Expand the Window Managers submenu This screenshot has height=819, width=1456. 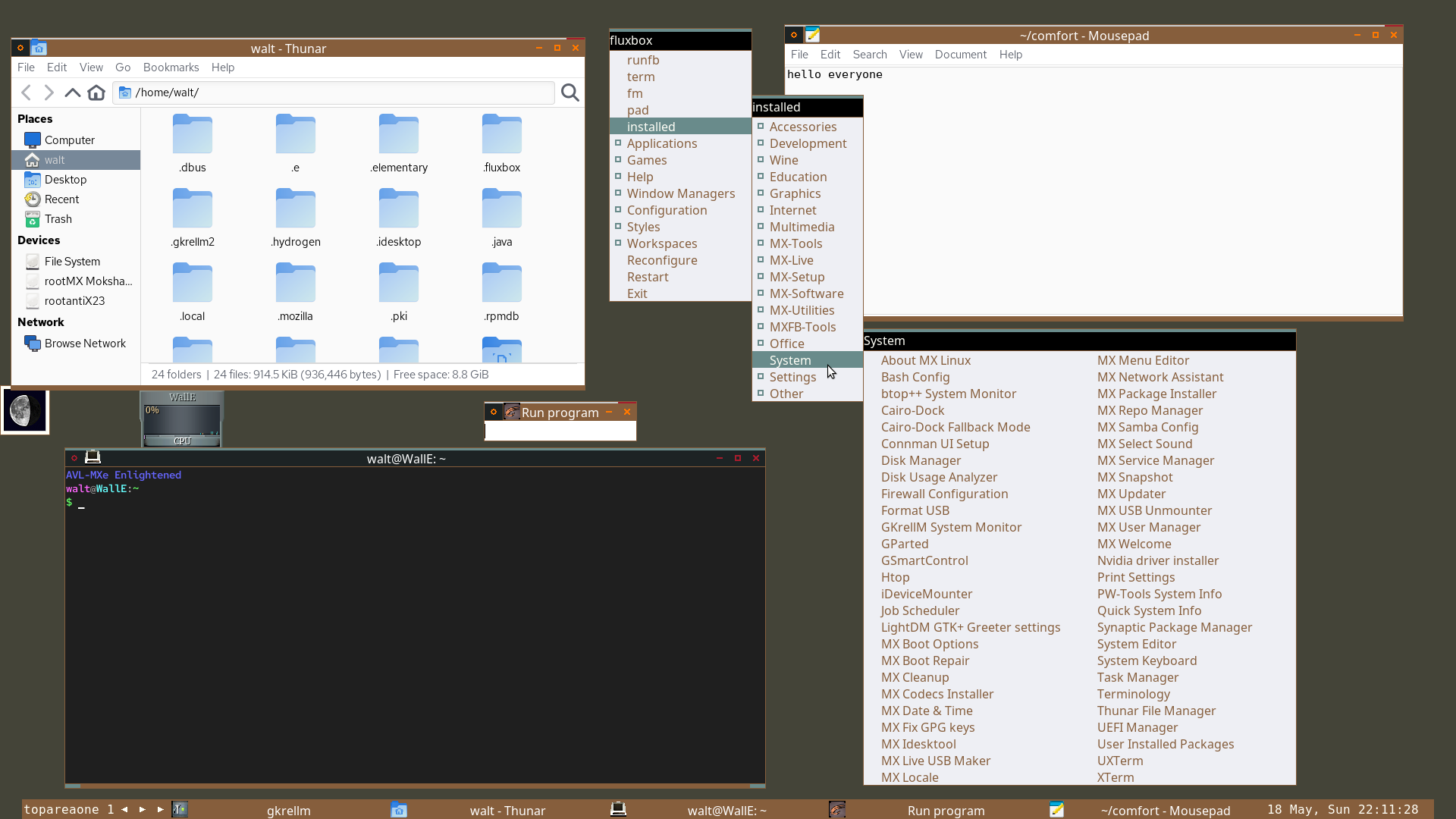680,193
